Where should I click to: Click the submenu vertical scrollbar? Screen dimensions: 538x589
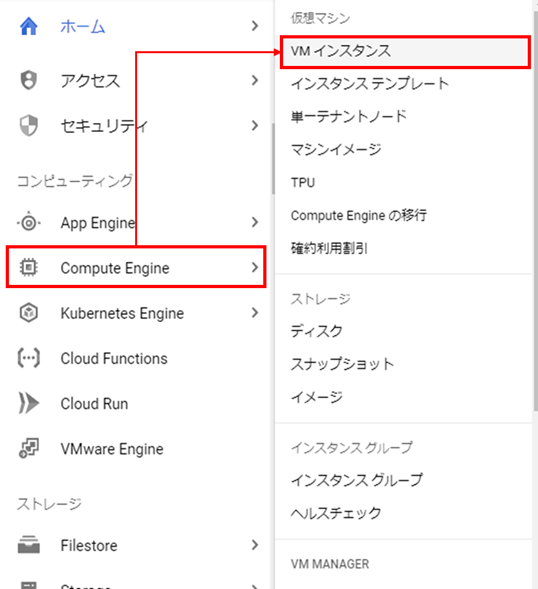[535, 210]
